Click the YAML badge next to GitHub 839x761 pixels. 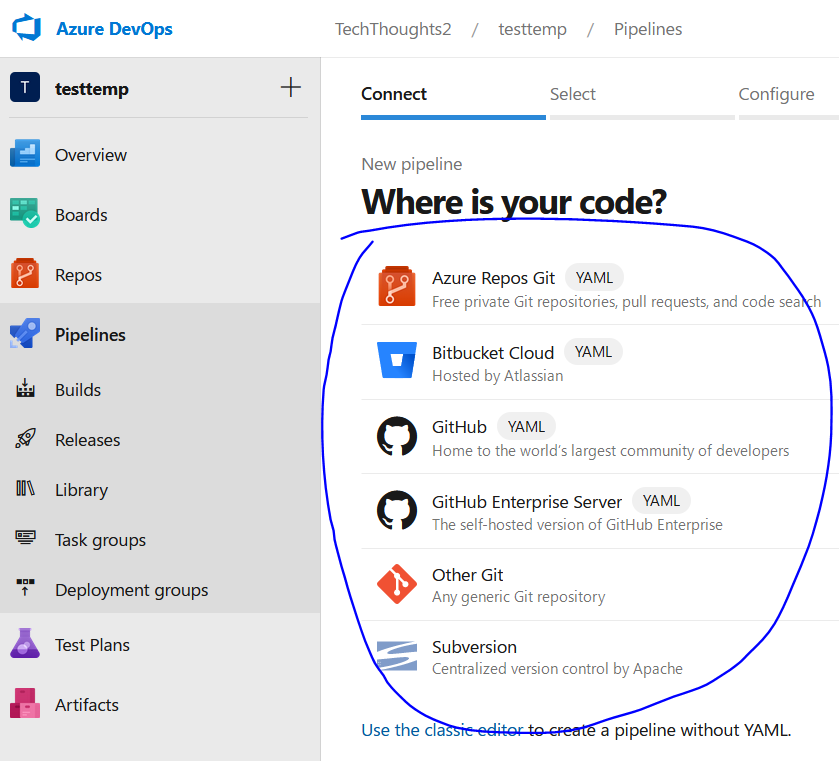click(527, 427)
